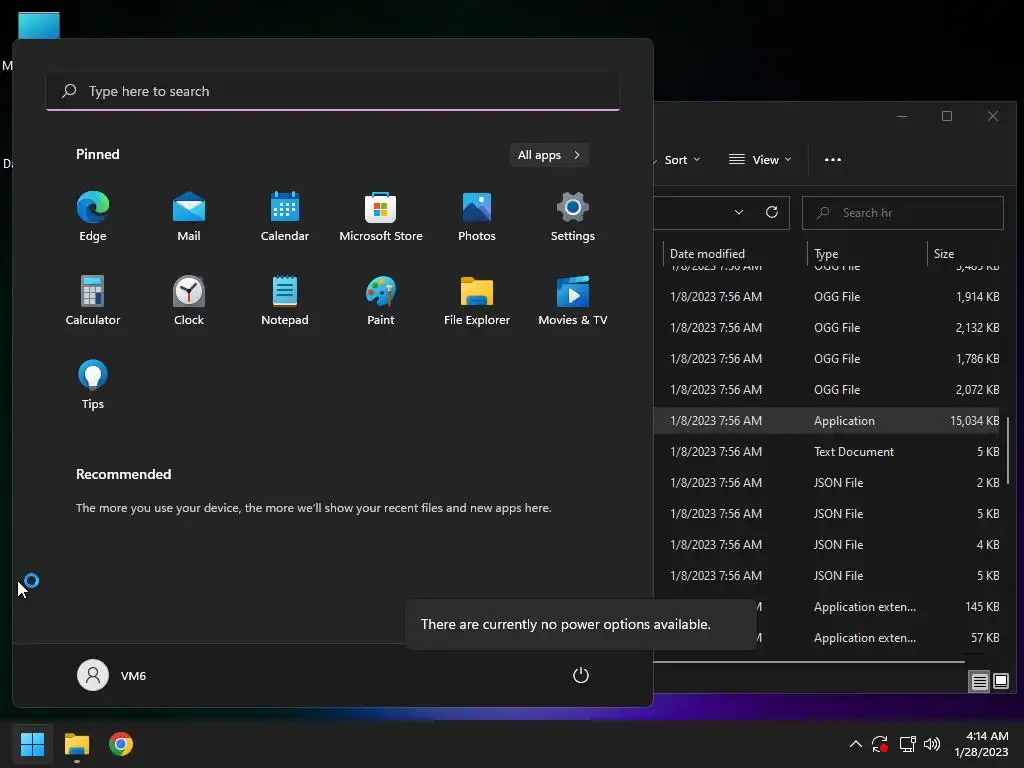Image resolution: width=1024 pixels, height=768 pixels.
Task: Launch the Mail app
Action: (189, 217)
